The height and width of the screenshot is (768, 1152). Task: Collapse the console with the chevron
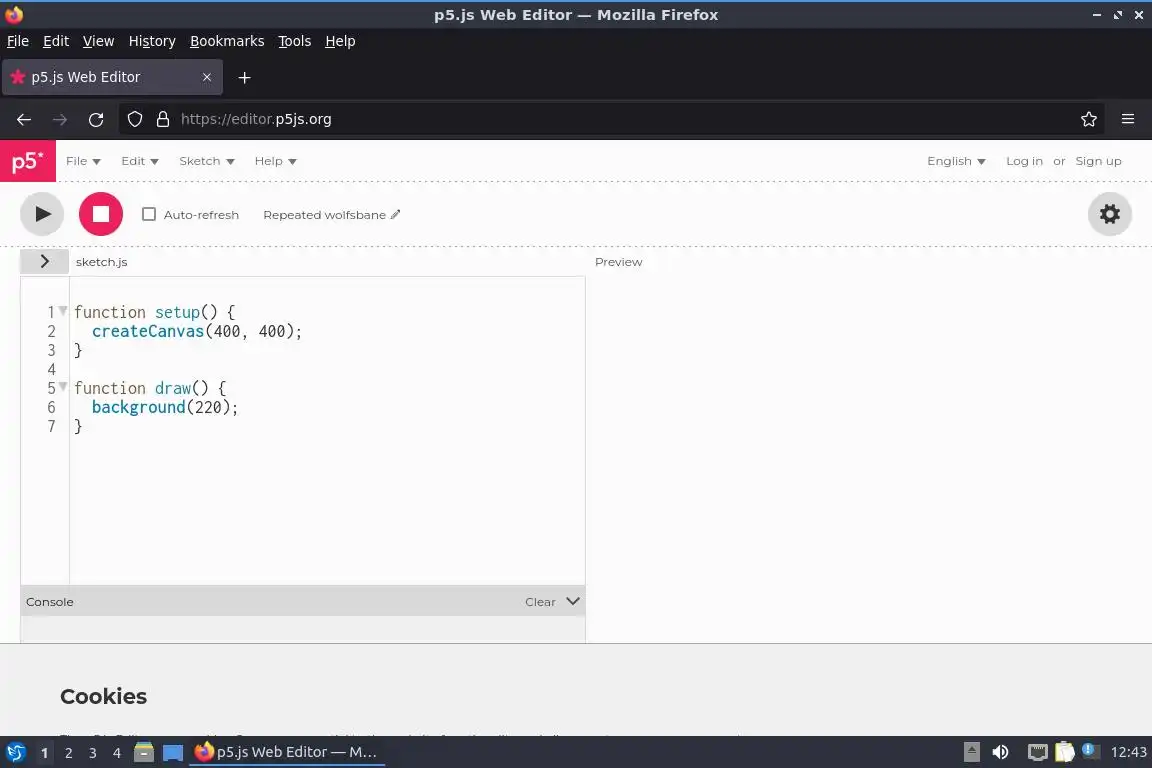click(x=573, y=601)
